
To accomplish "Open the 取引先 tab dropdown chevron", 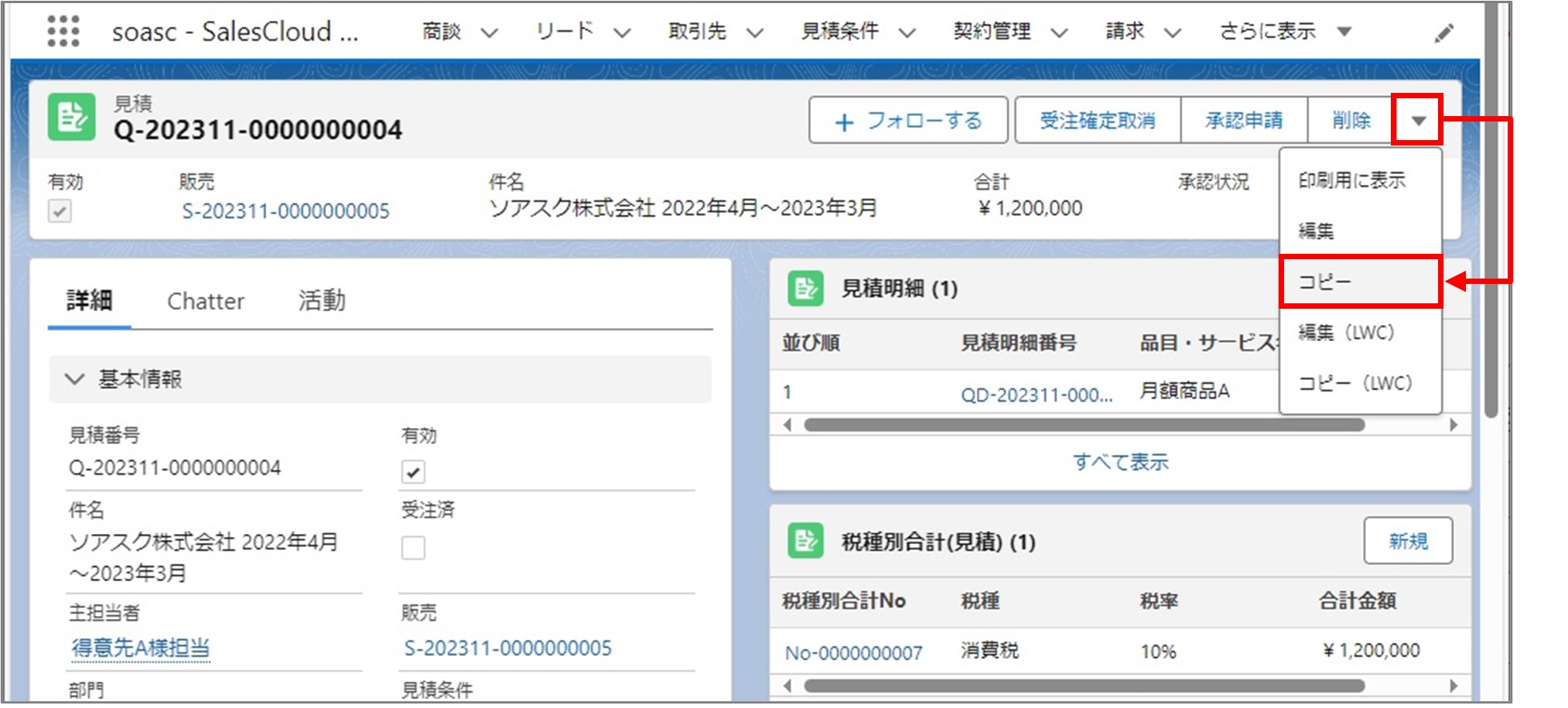I will point(755,32).
